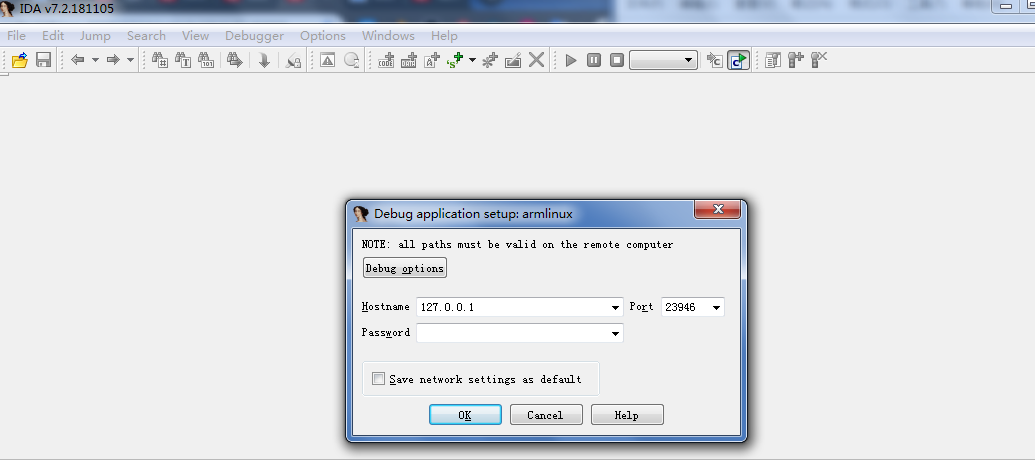Click the save floppy disk icon
Image resolution: width=1035 pixels, height=460 pixels.
[x=44, y=60]
